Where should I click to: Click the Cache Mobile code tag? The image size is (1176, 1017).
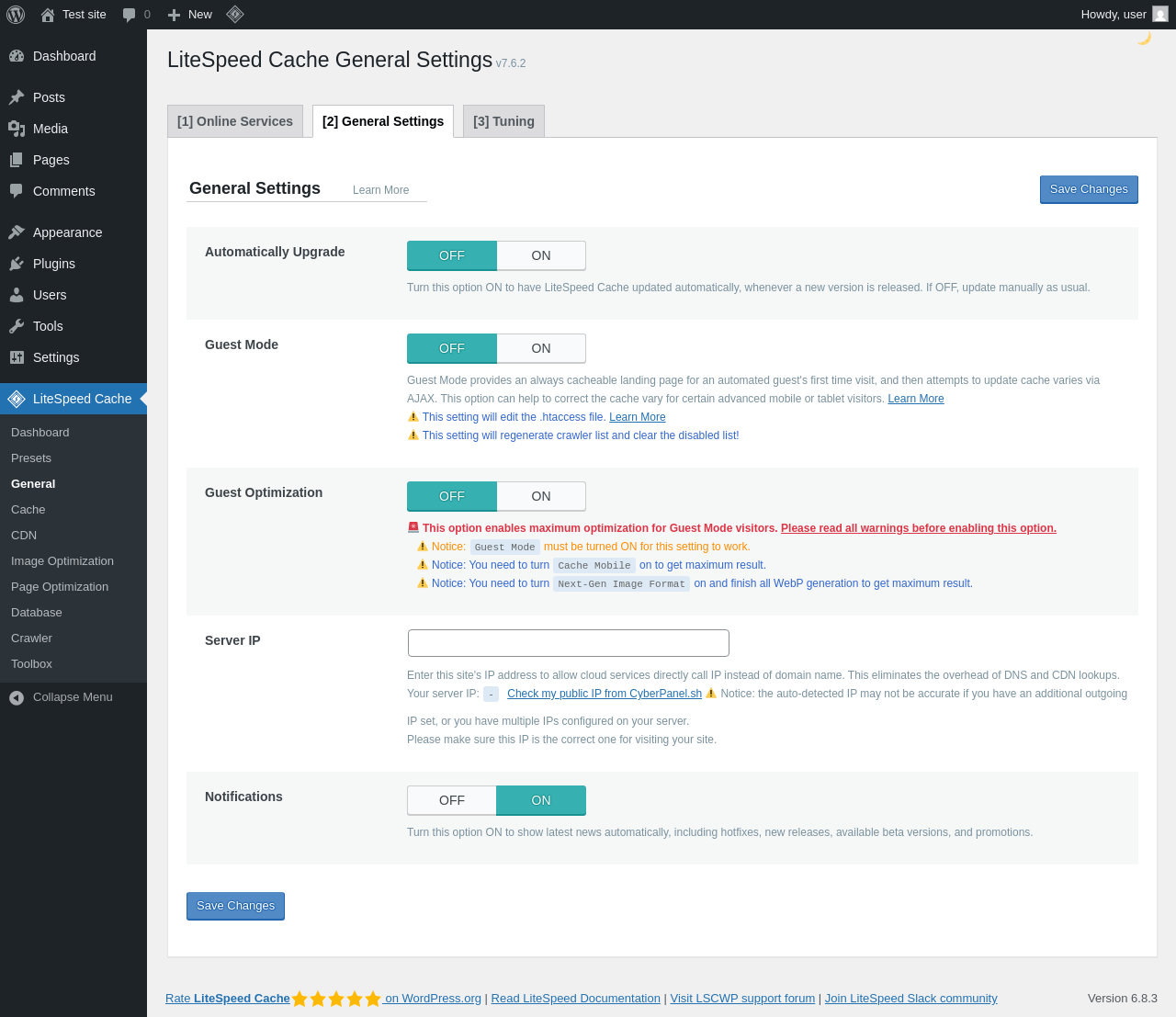pos(594,565)
